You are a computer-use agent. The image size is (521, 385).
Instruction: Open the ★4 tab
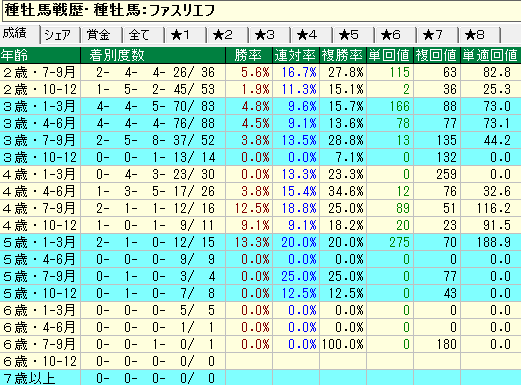pos(312,35)
